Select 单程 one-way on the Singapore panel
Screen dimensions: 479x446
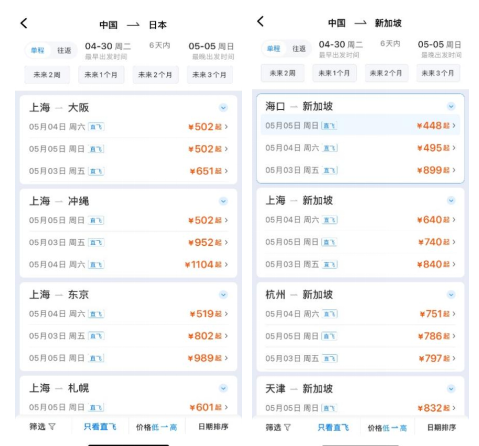[274, 49]
